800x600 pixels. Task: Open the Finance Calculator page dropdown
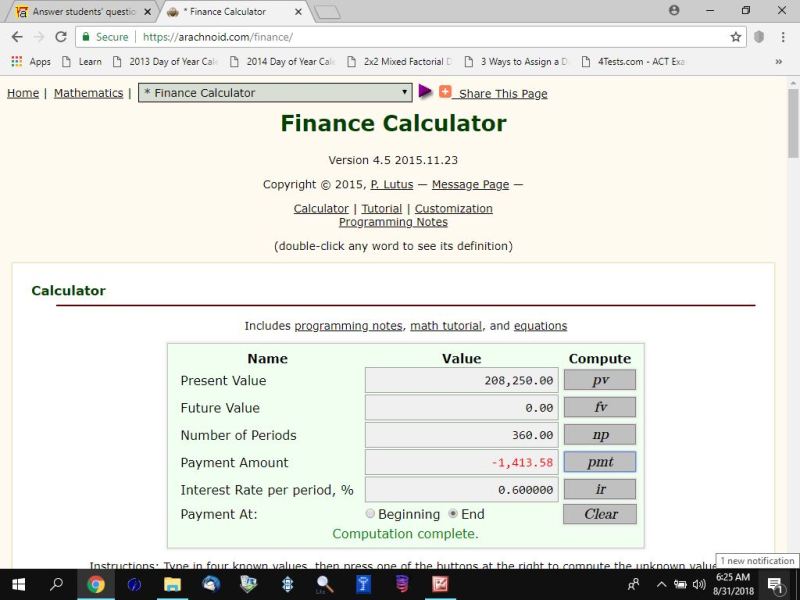[275, 93]
